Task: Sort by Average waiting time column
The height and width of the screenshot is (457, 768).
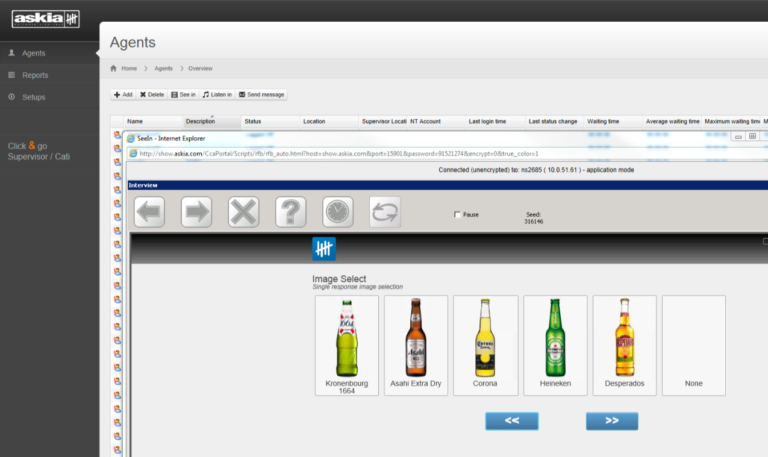Action: coord(672,121)
